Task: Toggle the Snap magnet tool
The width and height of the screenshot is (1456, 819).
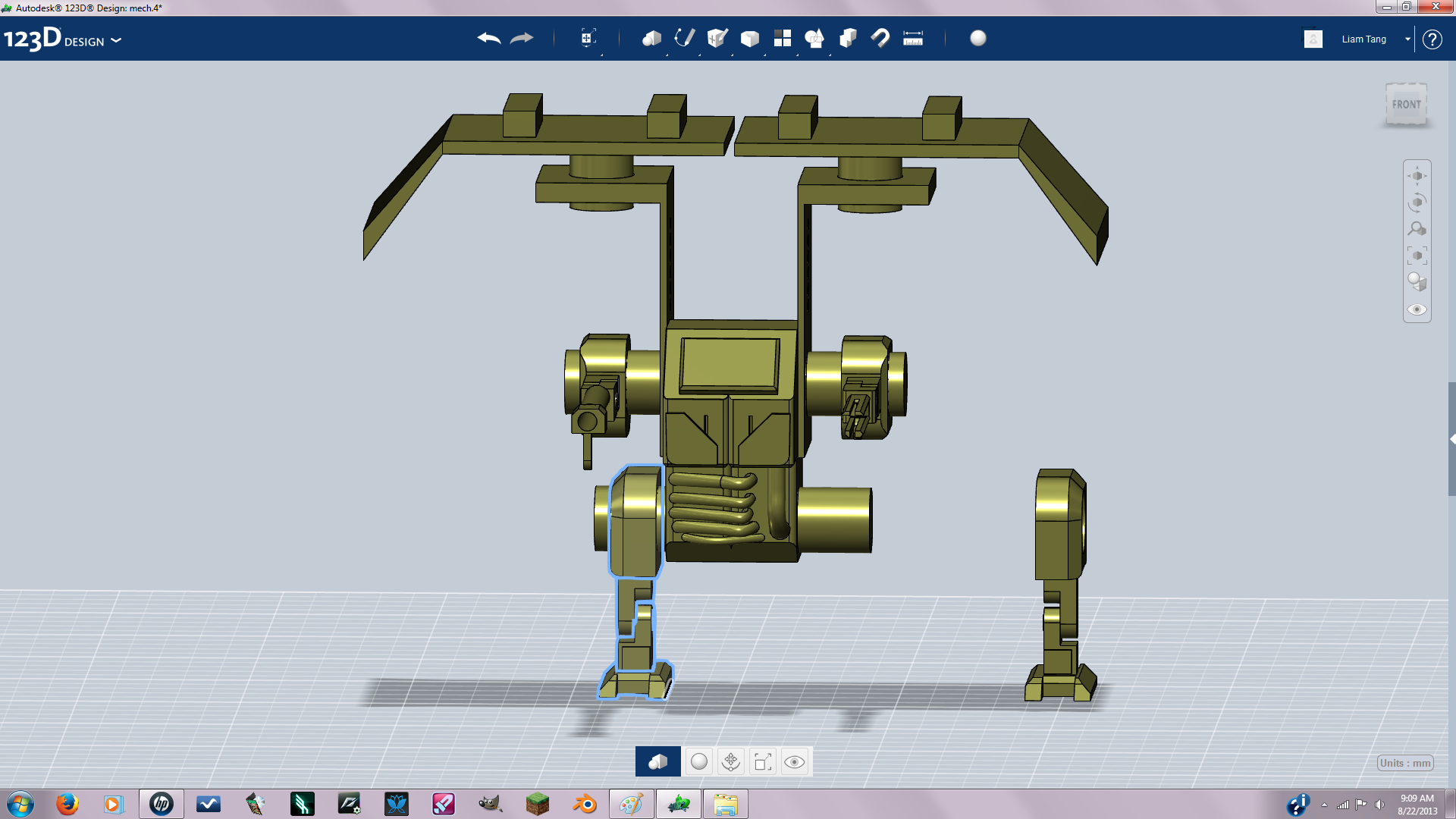Action: pyautogui.click(x=880, y=38)
